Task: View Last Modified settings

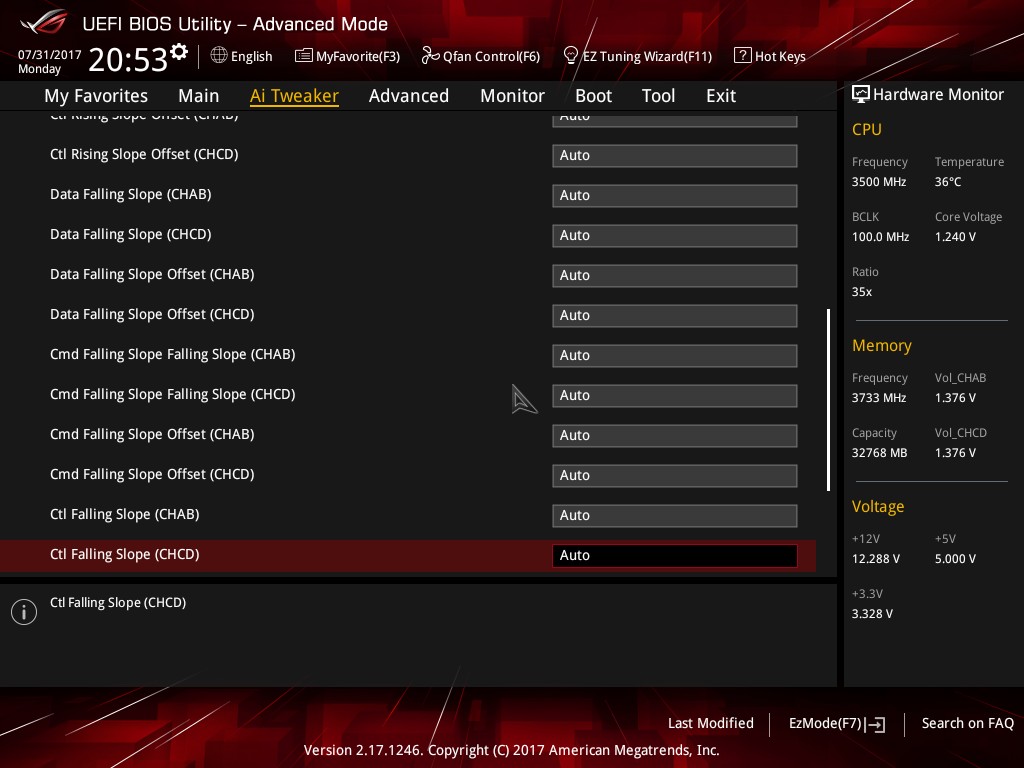Action: tap(711, 723)
